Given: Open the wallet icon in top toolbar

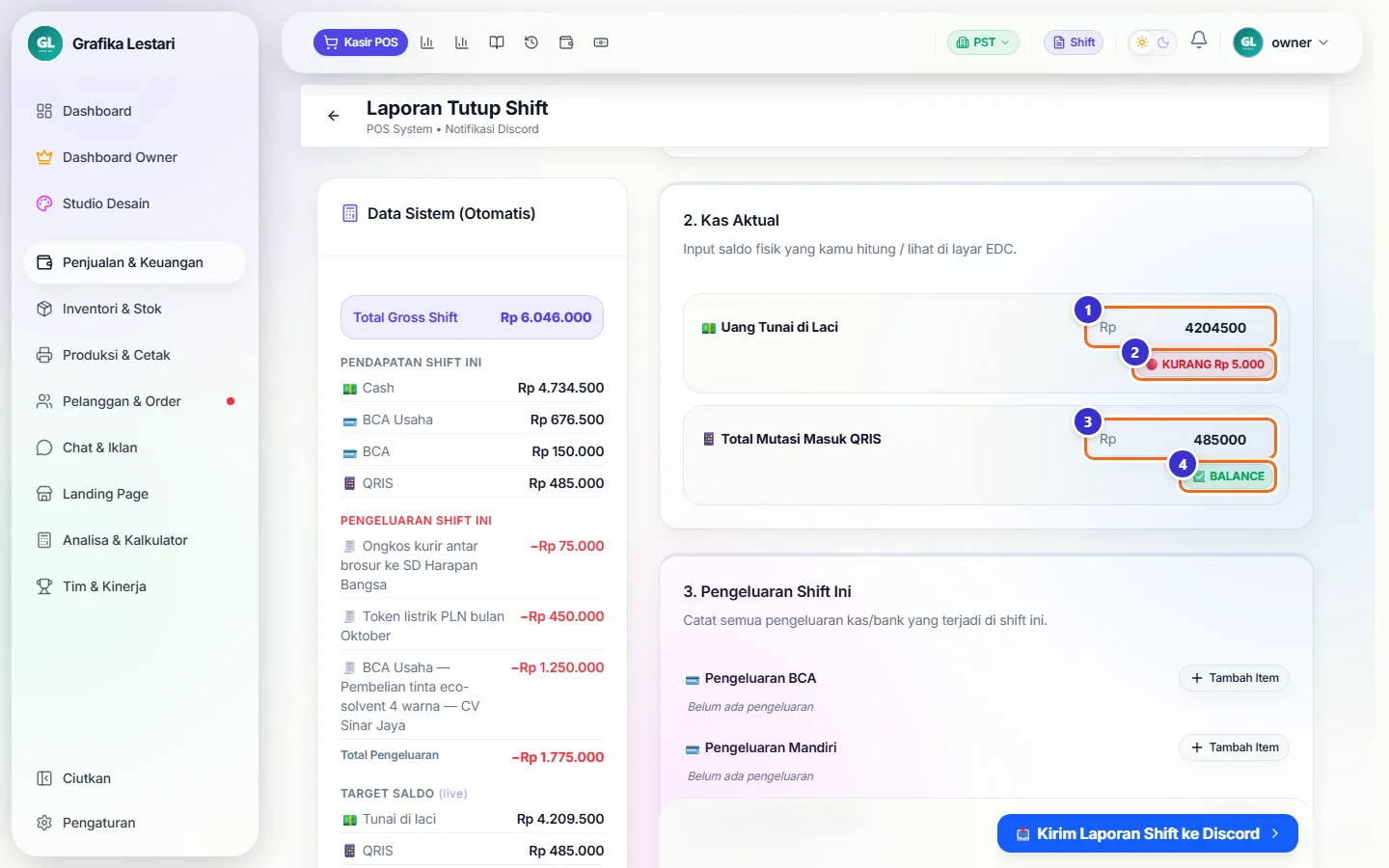Looking at the screenshot, I should pos(566,42).
